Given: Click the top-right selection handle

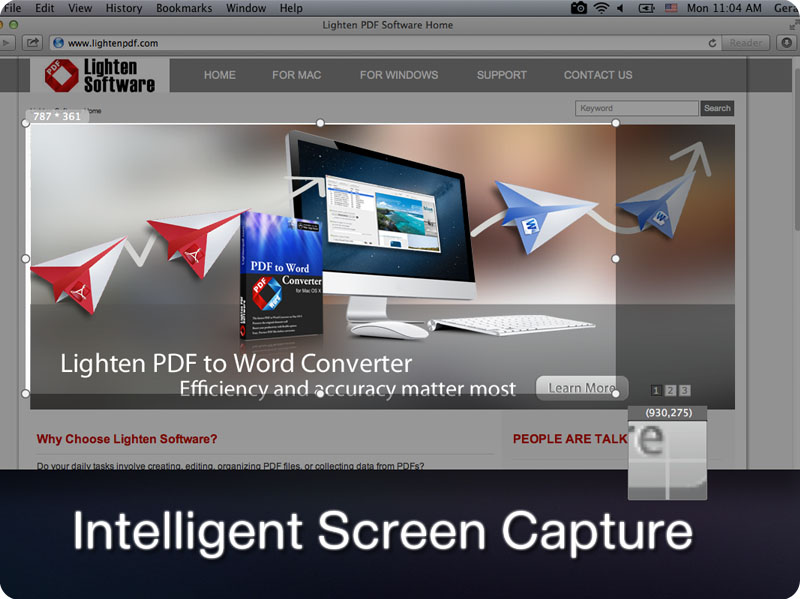Looking at the screenshot, I should tap(616, 122).
